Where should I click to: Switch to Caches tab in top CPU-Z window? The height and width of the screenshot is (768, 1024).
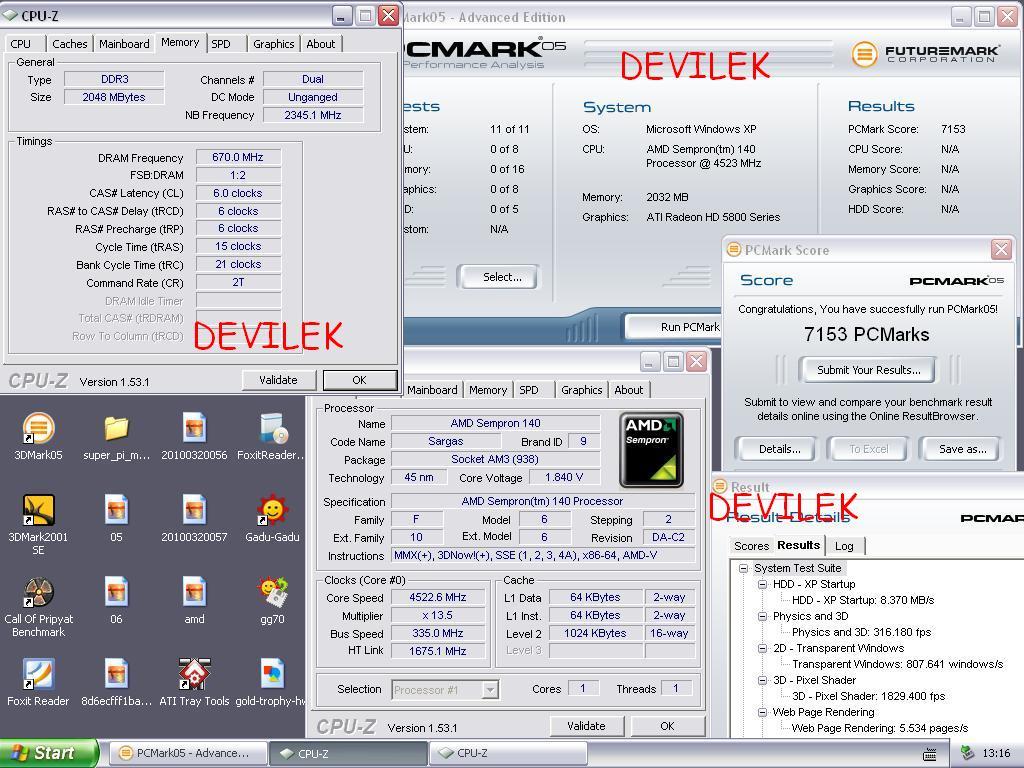69,44
